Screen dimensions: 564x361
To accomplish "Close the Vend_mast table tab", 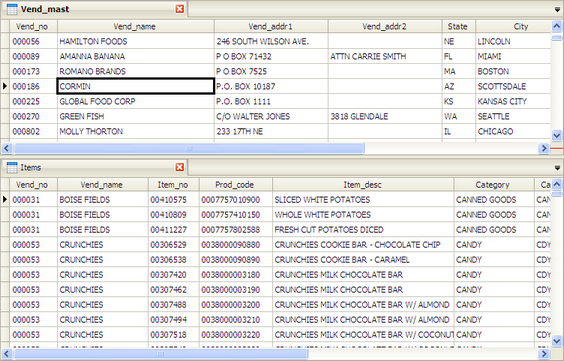I will [x=180, y=9].
